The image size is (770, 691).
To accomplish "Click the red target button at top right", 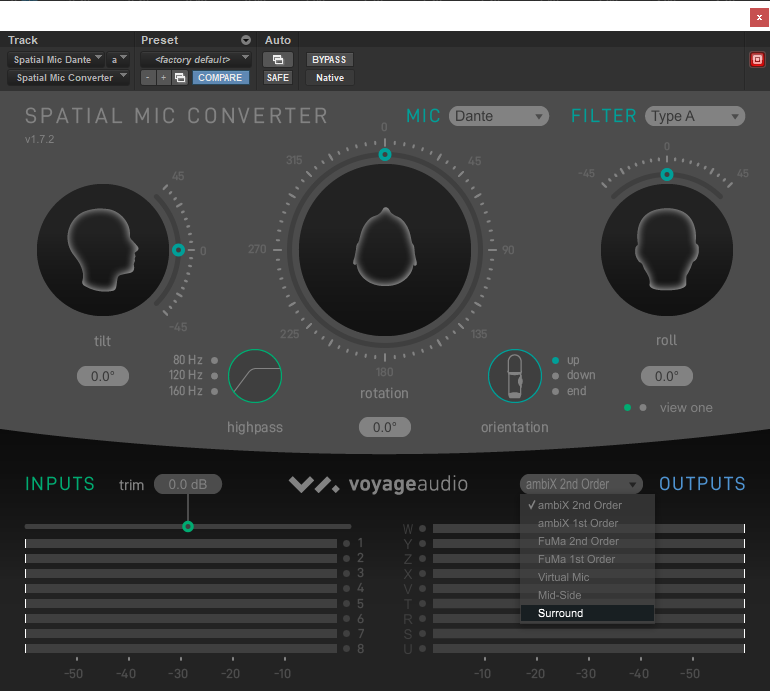I will [x=757, y=60].
